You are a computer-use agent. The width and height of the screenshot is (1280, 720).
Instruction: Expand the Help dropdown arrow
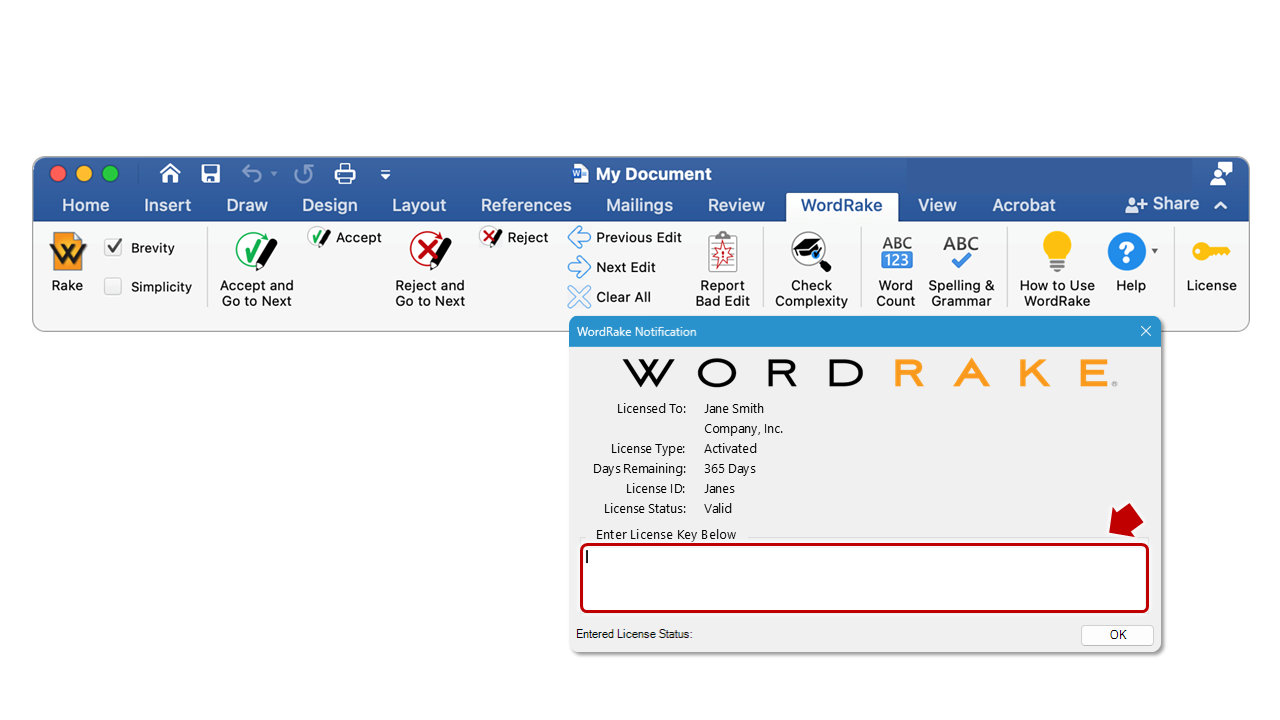coord(1155,251)
